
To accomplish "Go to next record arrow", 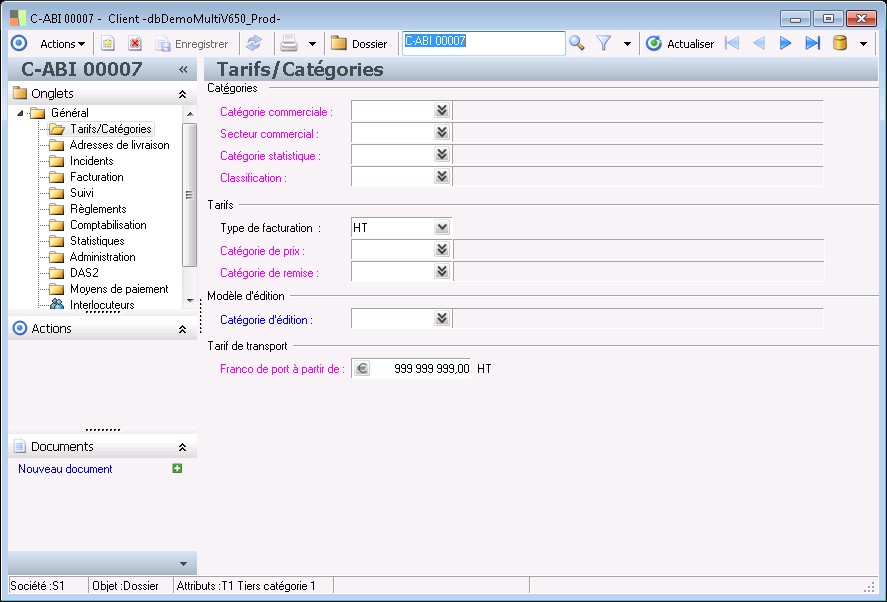I will pos(785,43).
